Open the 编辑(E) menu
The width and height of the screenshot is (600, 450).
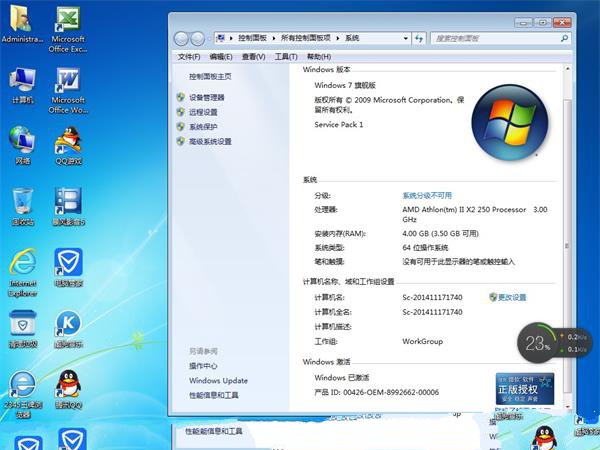tap(221, 57)
